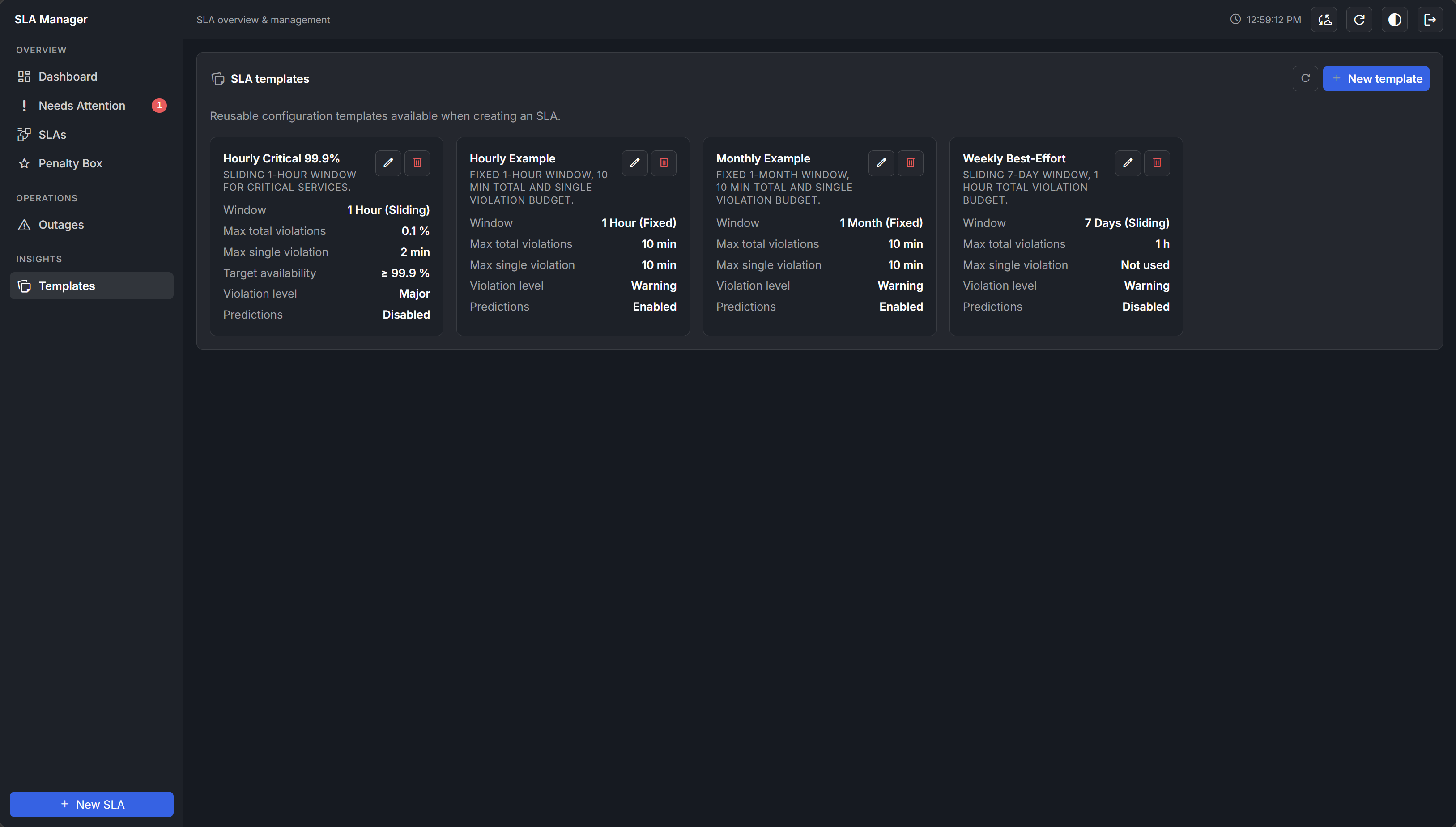The width and height of the screenshot is (1456, 827).
Task: Click the New template button
Action: tap(1376, 78)
